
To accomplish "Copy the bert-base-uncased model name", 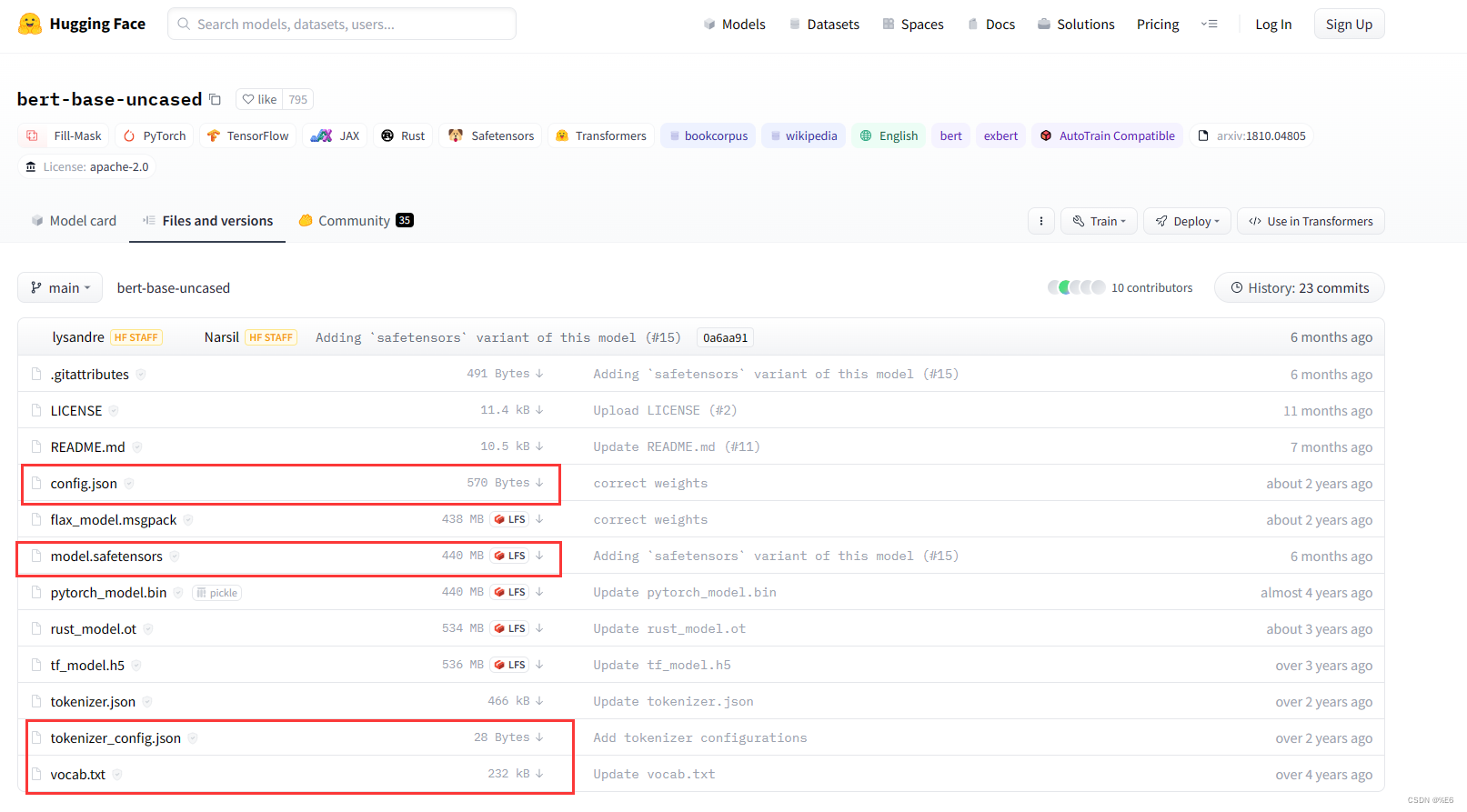I will pyautogui.click(x=216, y=99).
